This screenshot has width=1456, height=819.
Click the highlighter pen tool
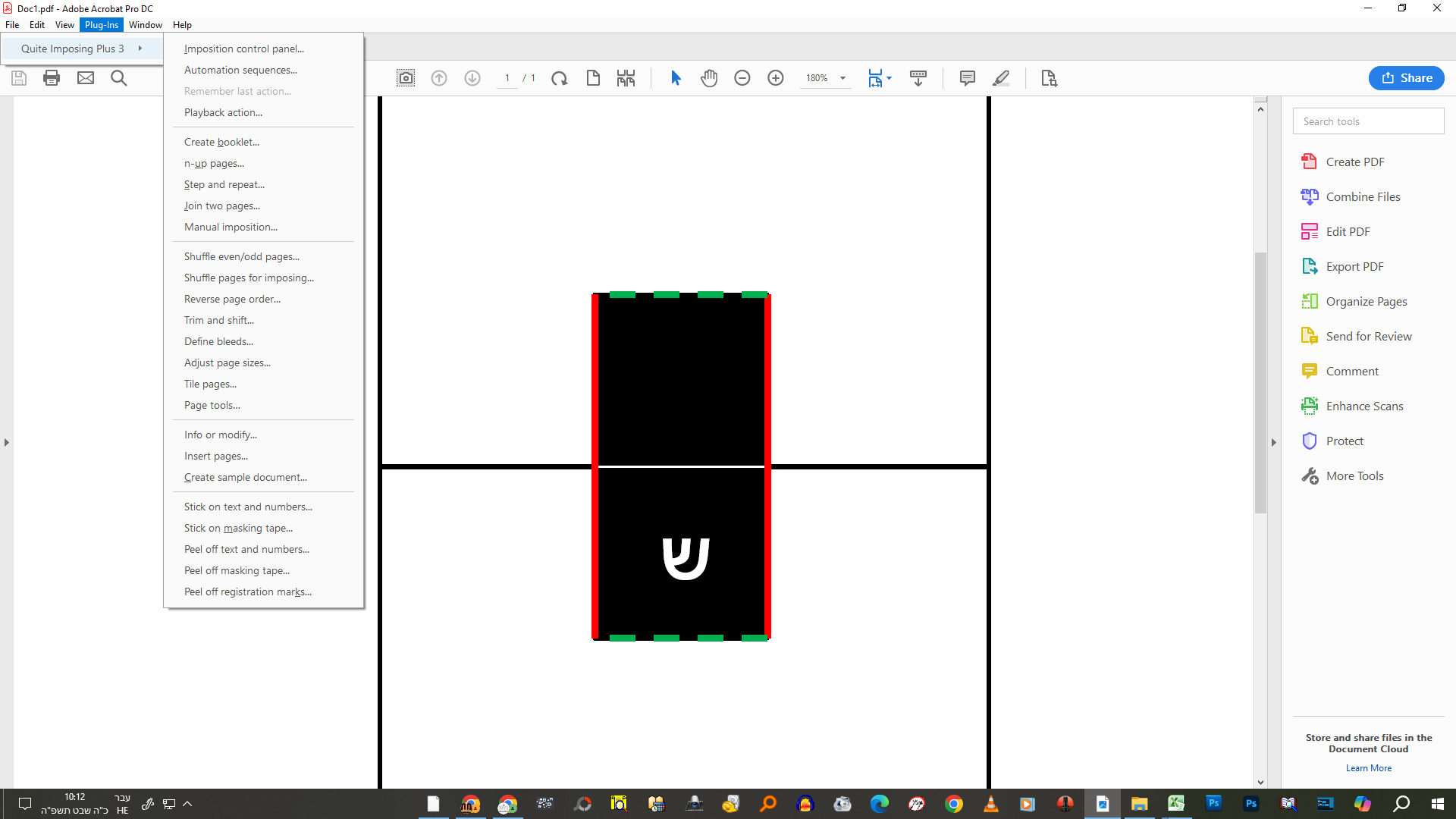click(x=1001, y=78)
